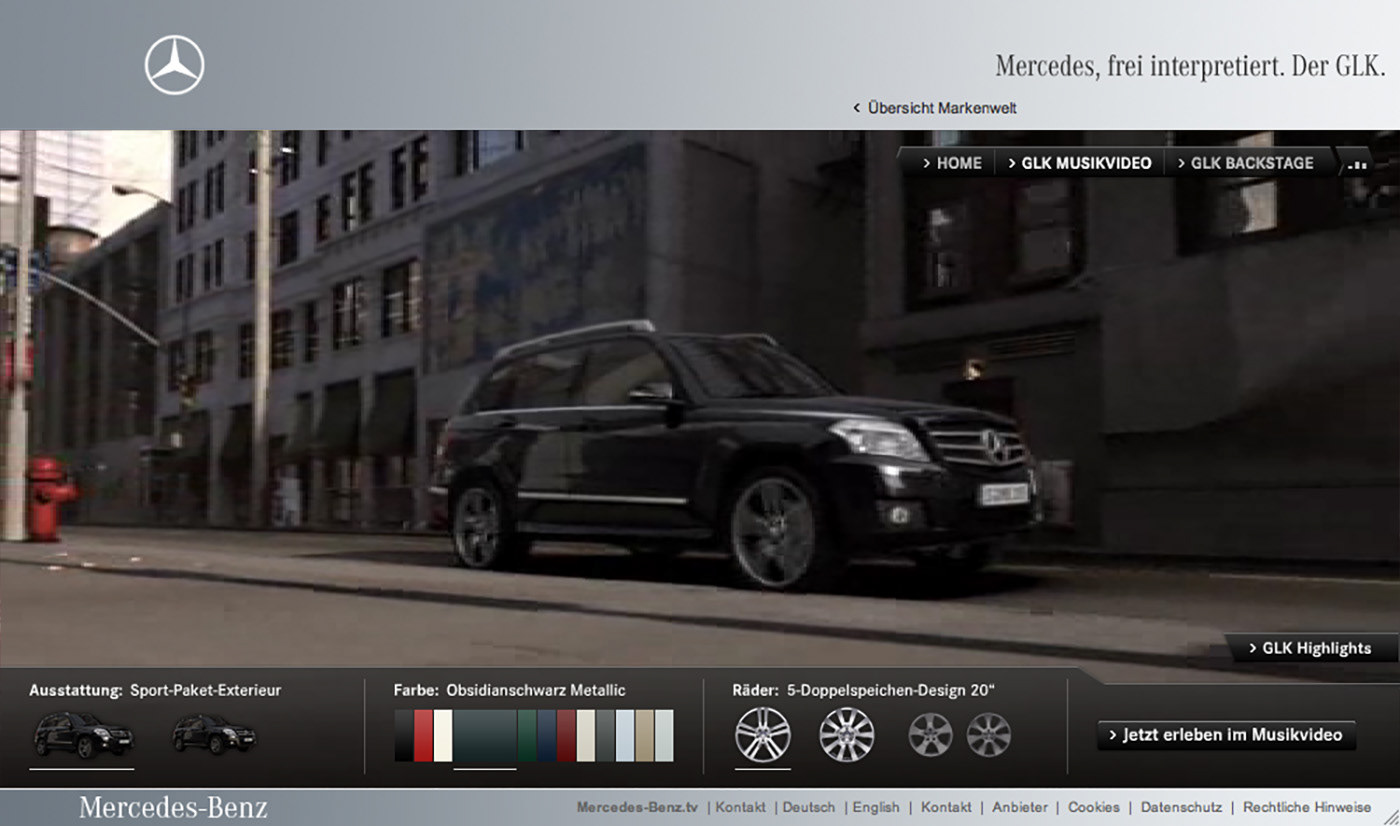Pick the bright red color swatch
Viewport: 1400px width, 826px height.
point(423,736)
